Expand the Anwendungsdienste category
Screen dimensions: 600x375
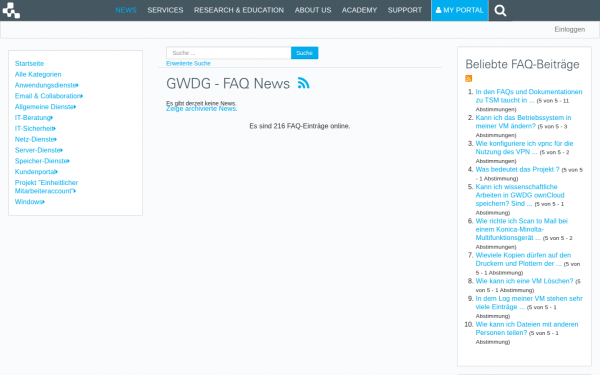pyautogui.click(x=47, y=85)
